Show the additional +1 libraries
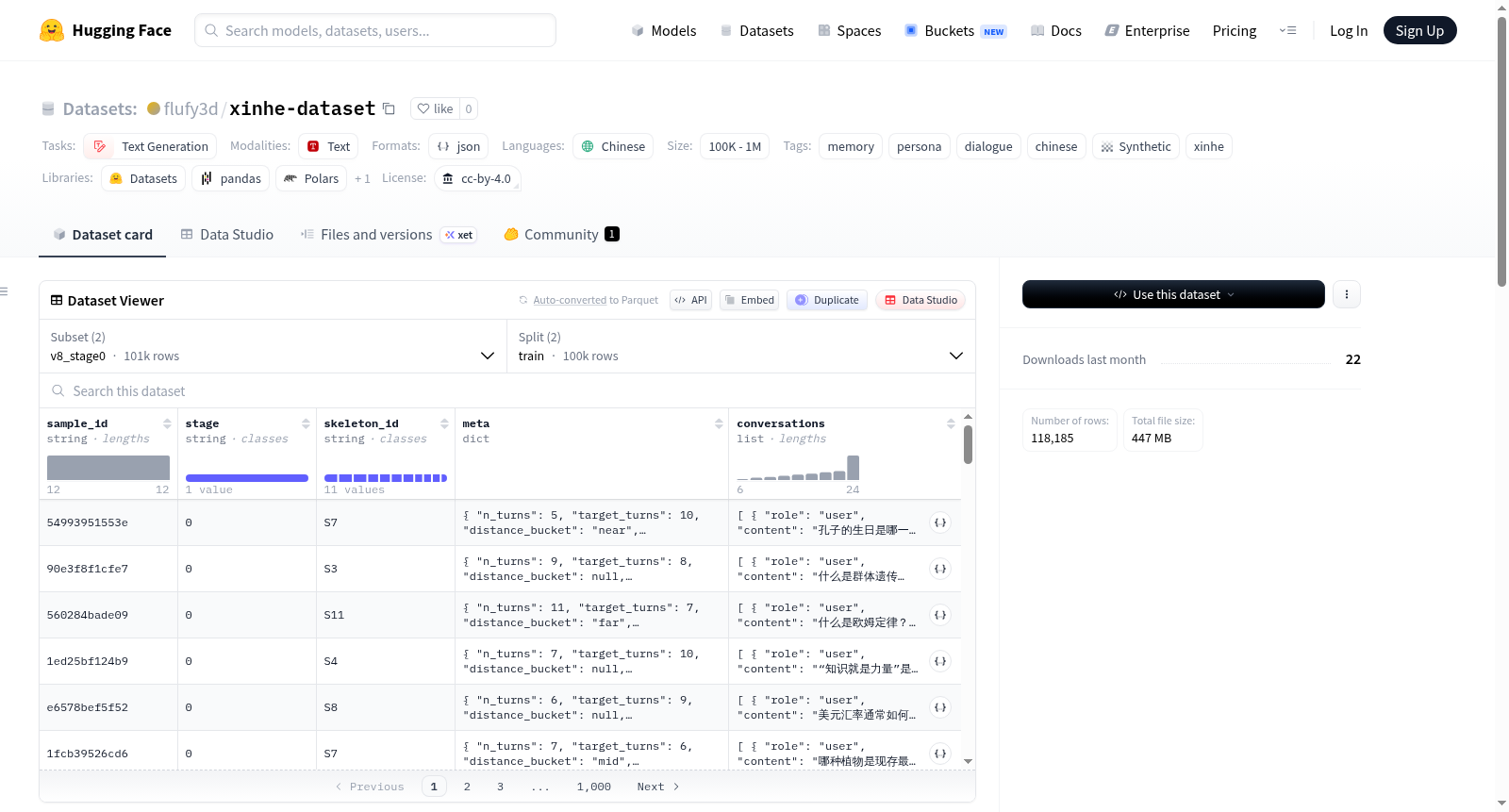Screen dimensions: 1509x812 (362, 178)
